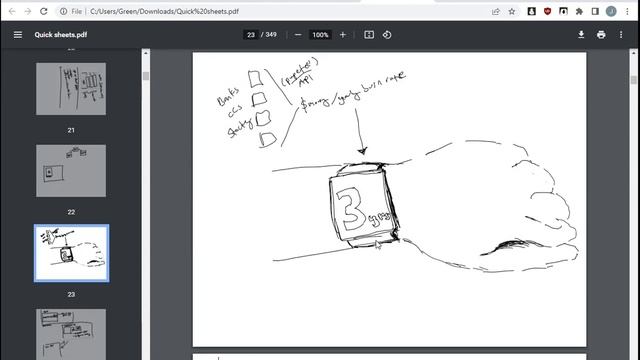
Task: Open the page 22 thumbnail
Action: (x=71, y=171)
